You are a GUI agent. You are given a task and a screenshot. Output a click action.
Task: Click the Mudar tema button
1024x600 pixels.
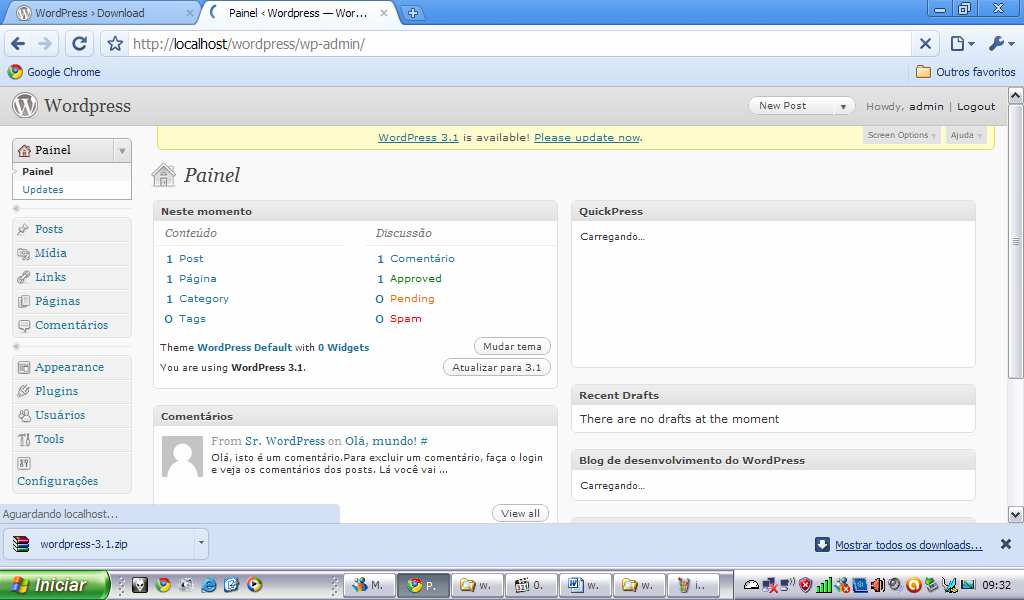[512, 346]
